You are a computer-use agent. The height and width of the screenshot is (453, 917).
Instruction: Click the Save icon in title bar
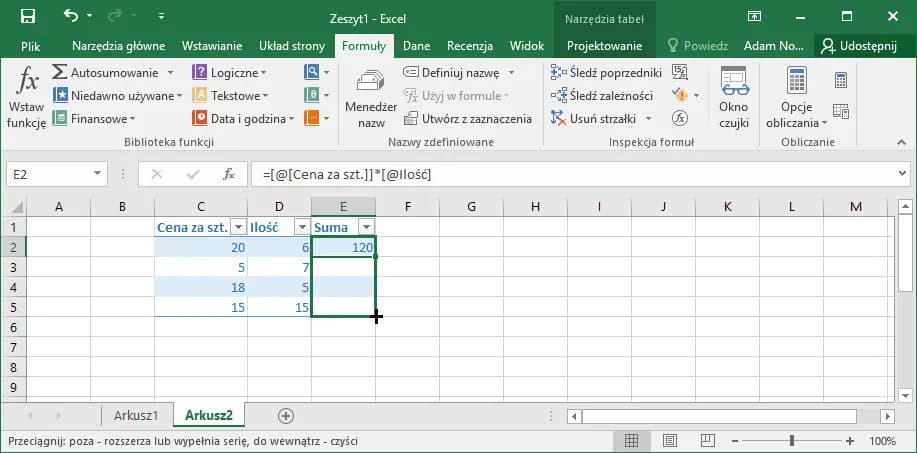click(x=28, y=17)
